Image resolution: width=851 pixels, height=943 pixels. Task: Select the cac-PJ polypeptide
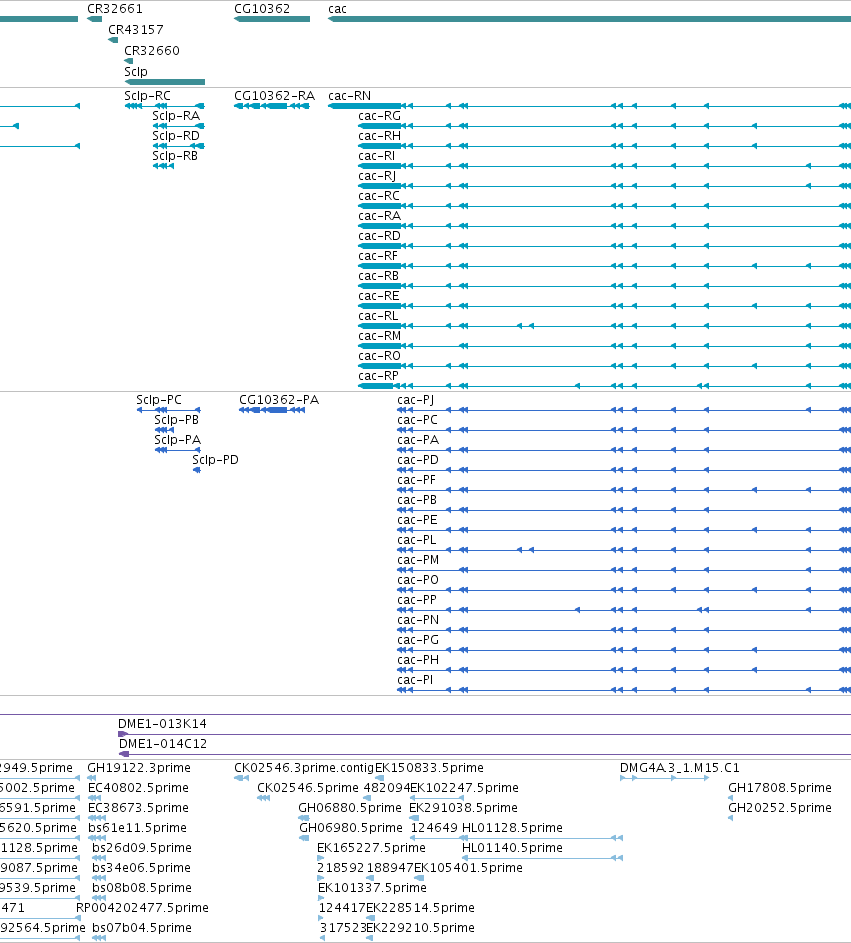coord(624,410)
